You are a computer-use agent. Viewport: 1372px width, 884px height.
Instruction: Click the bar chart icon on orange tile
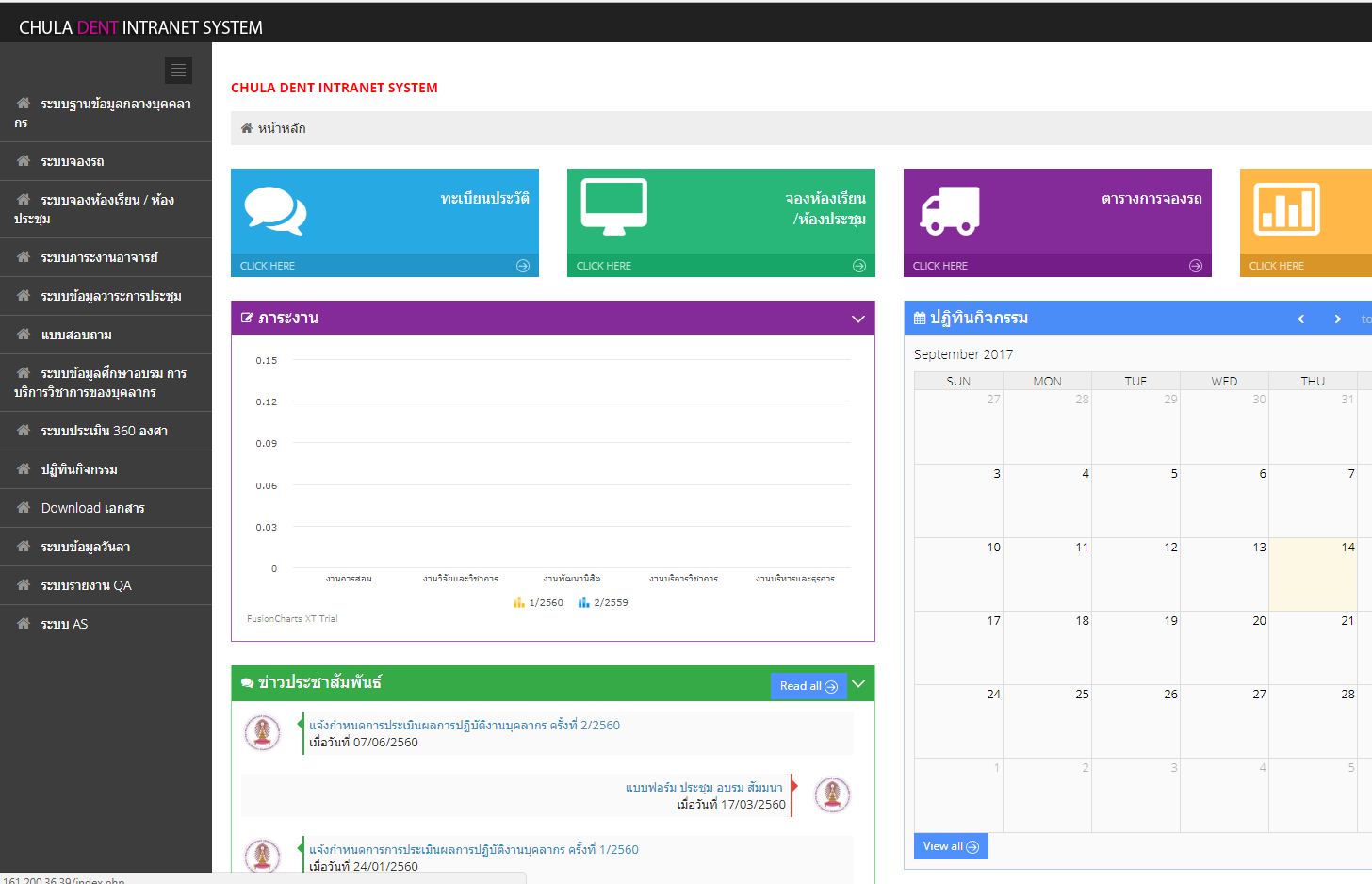(x=1286, y=208)
